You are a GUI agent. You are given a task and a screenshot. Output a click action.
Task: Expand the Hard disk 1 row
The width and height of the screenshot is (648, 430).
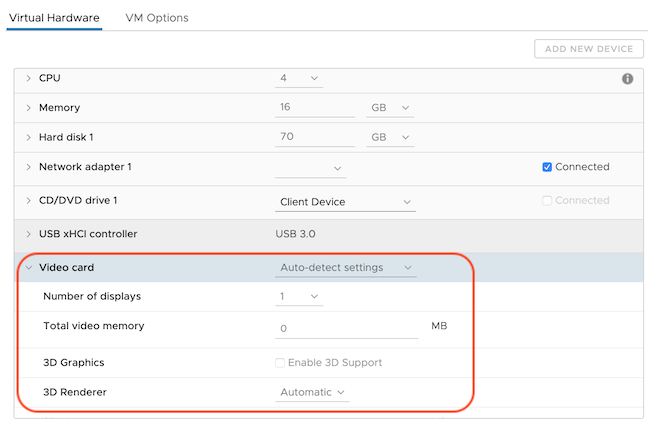[28, 137]
